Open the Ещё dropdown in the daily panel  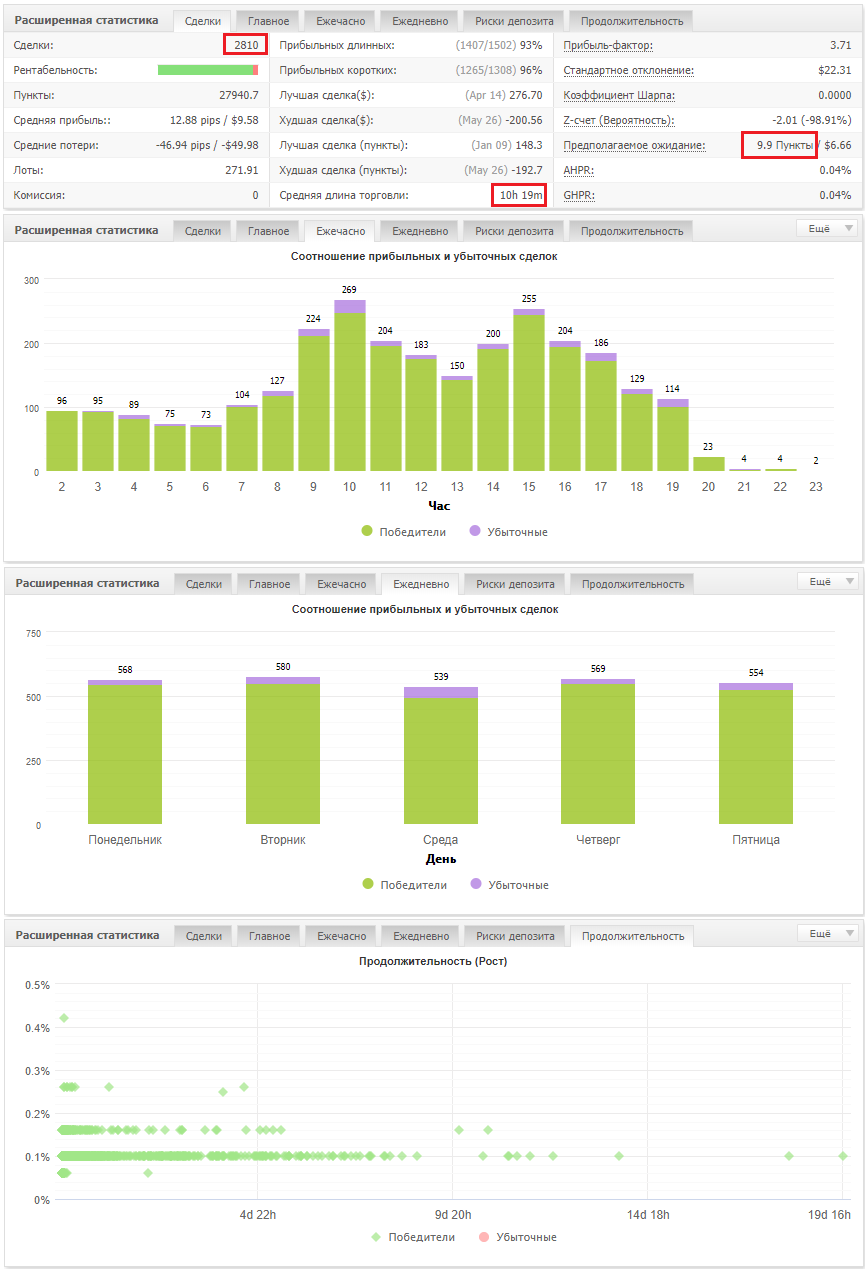click(826, 582)
